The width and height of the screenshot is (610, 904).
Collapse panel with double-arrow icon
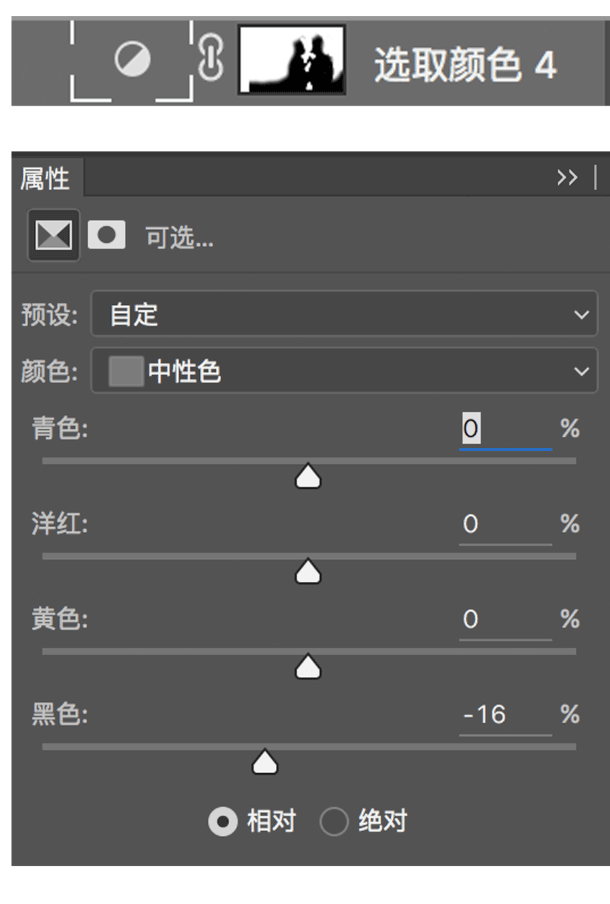[567, 178]
